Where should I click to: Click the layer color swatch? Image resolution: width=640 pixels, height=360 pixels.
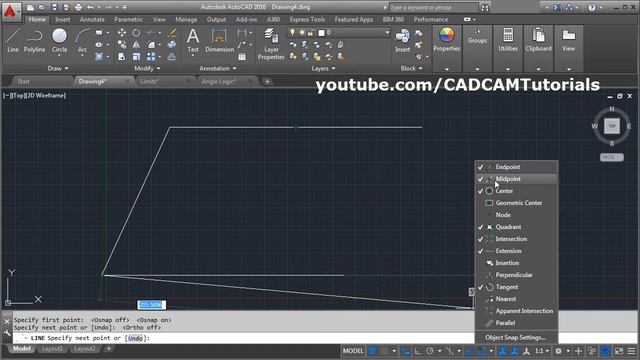point(321,33)
